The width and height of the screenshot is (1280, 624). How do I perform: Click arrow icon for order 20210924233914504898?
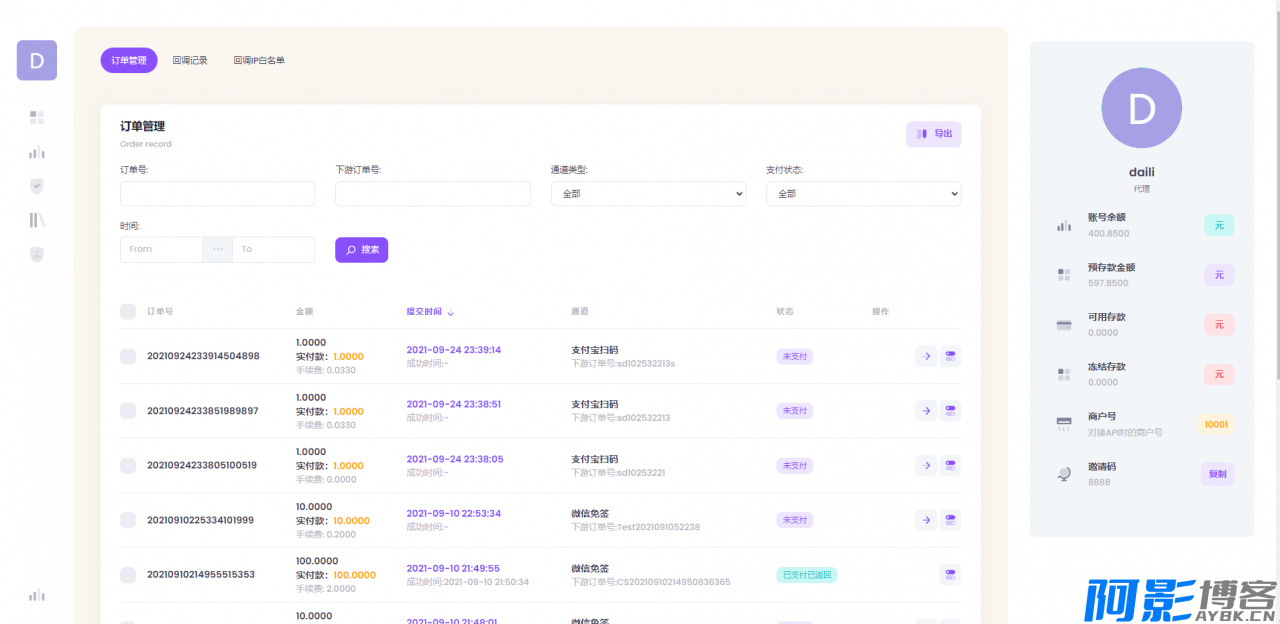click(x=926, y=356)
